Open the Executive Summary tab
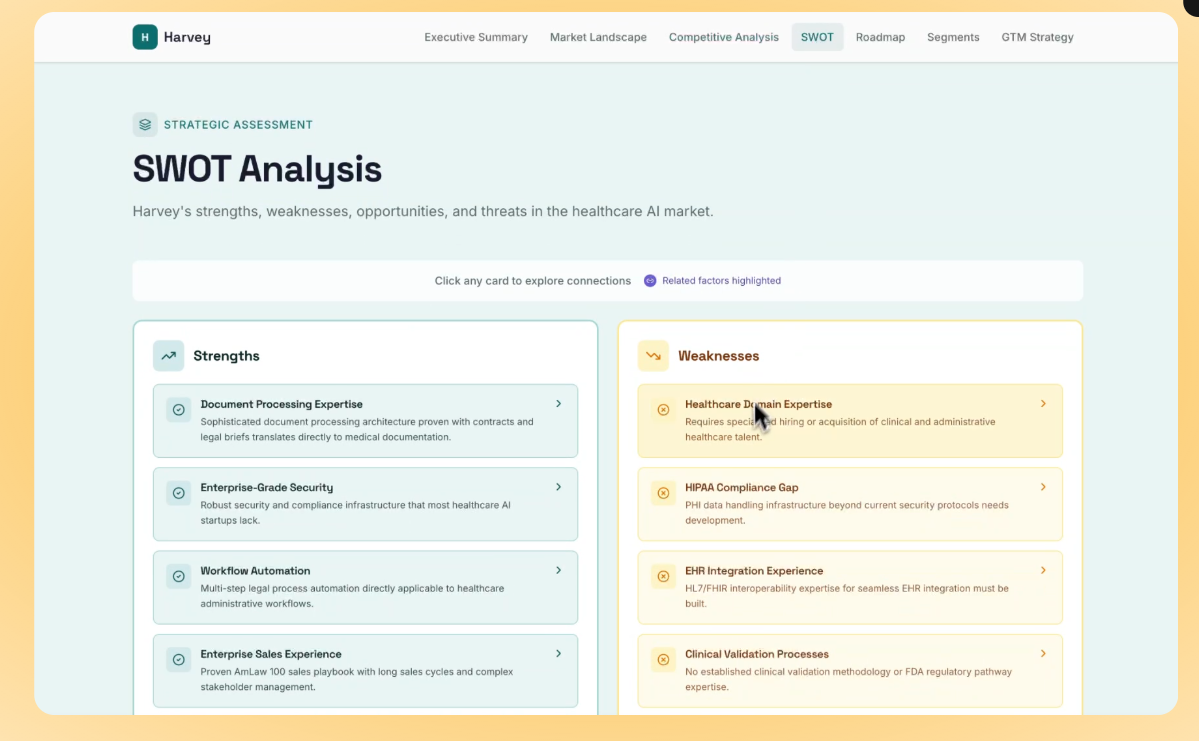The image size is (1199, 741). (x=475, y=37)
